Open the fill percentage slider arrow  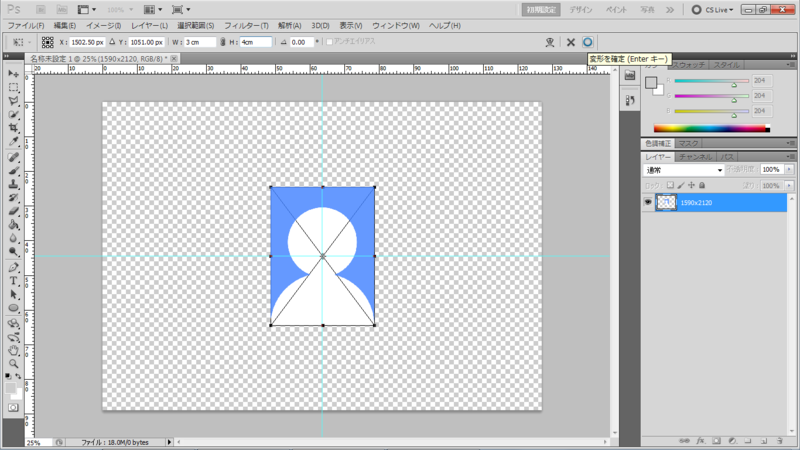click(x=789, y=185)
